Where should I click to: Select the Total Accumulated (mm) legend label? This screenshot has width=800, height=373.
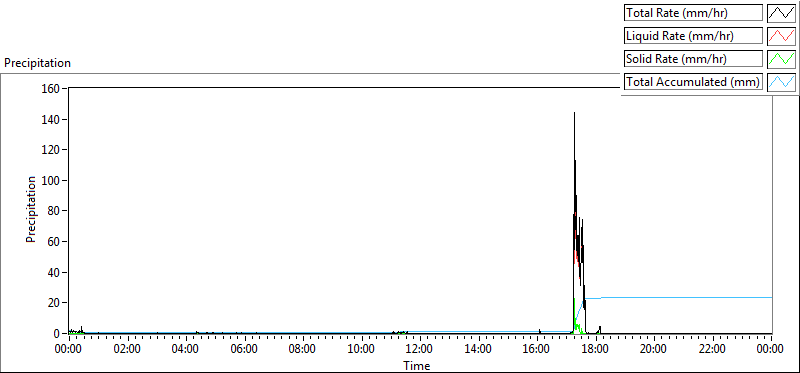point(693,82)
